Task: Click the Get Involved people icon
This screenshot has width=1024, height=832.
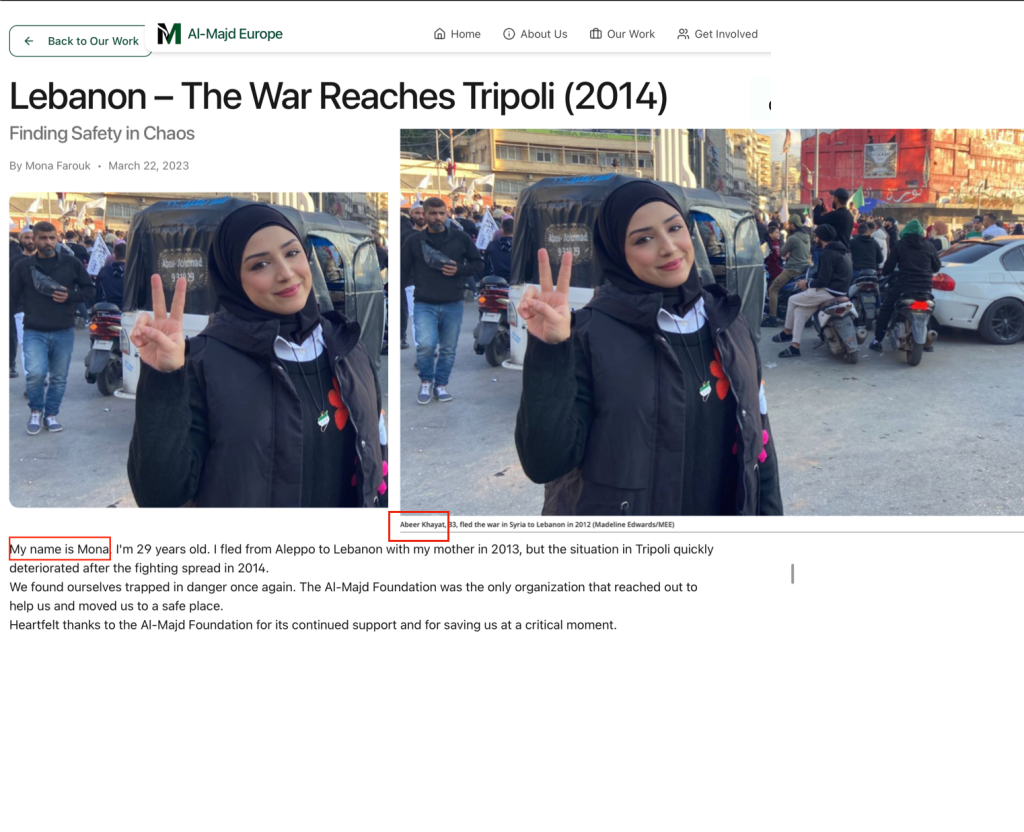Action: (x=683, y=34)
